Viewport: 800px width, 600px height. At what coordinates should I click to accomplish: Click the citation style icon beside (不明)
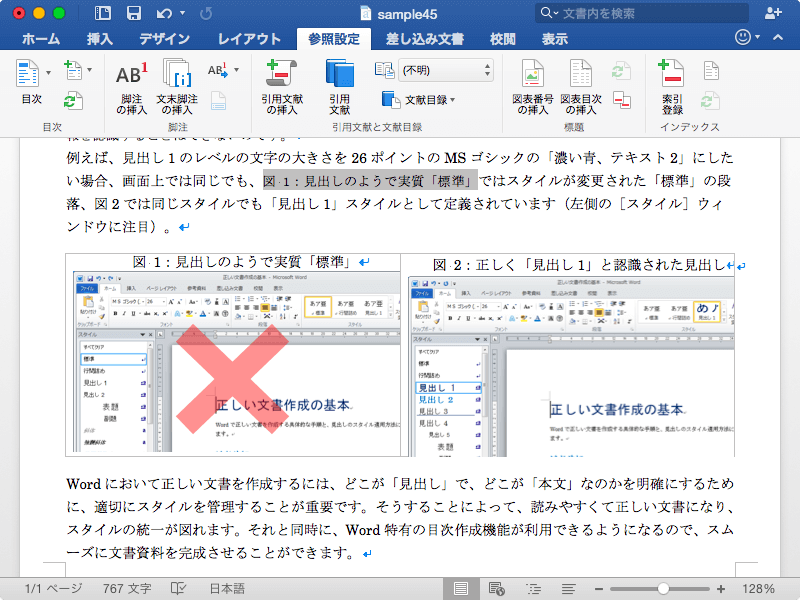click(x=384, y=70)
